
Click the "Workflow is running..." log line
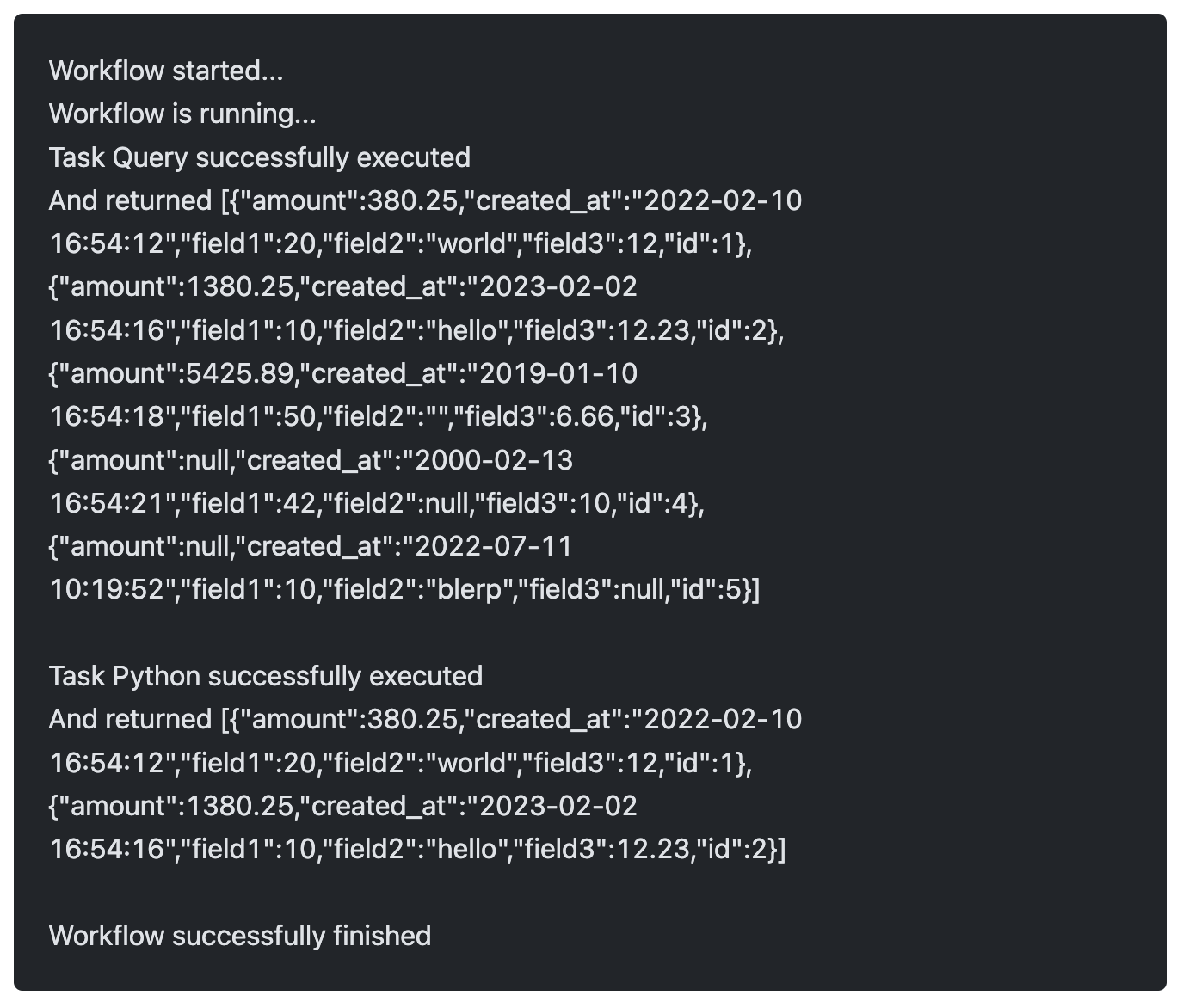point(182,114)
